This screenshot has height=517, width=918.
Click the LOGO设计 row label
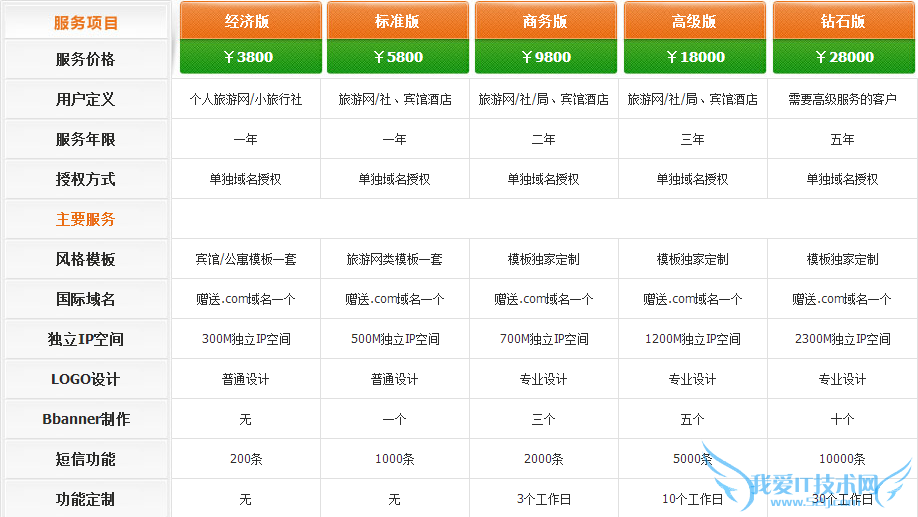pyautogui.click(x=86, y=379)
